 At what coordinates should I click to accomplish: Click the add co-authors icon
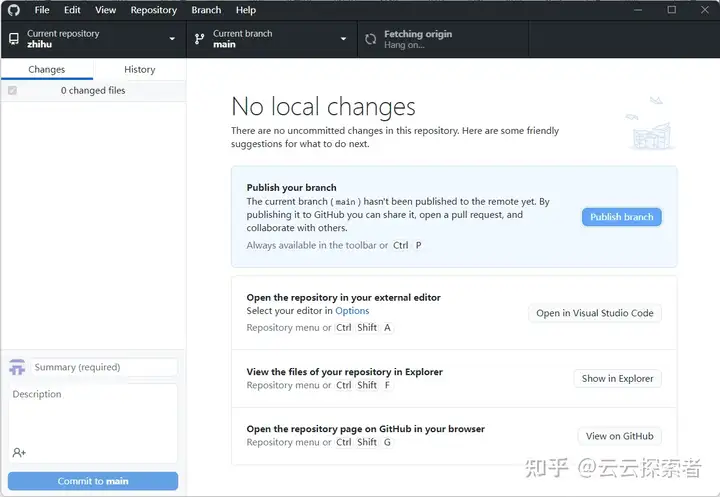19,452
